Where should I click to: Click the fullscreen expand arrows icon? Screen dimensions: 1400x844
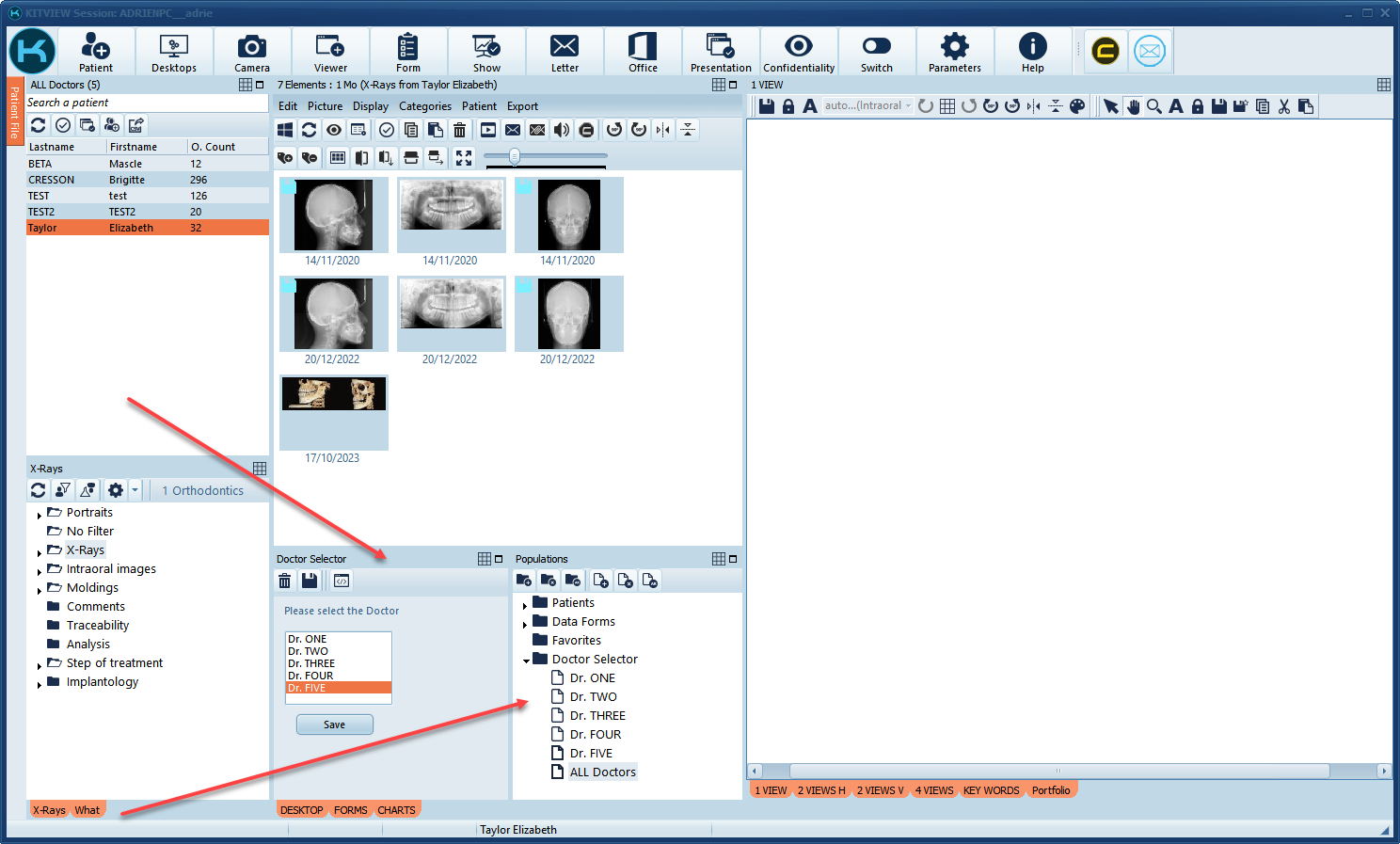pyautogui.click(x=464, y=157)
